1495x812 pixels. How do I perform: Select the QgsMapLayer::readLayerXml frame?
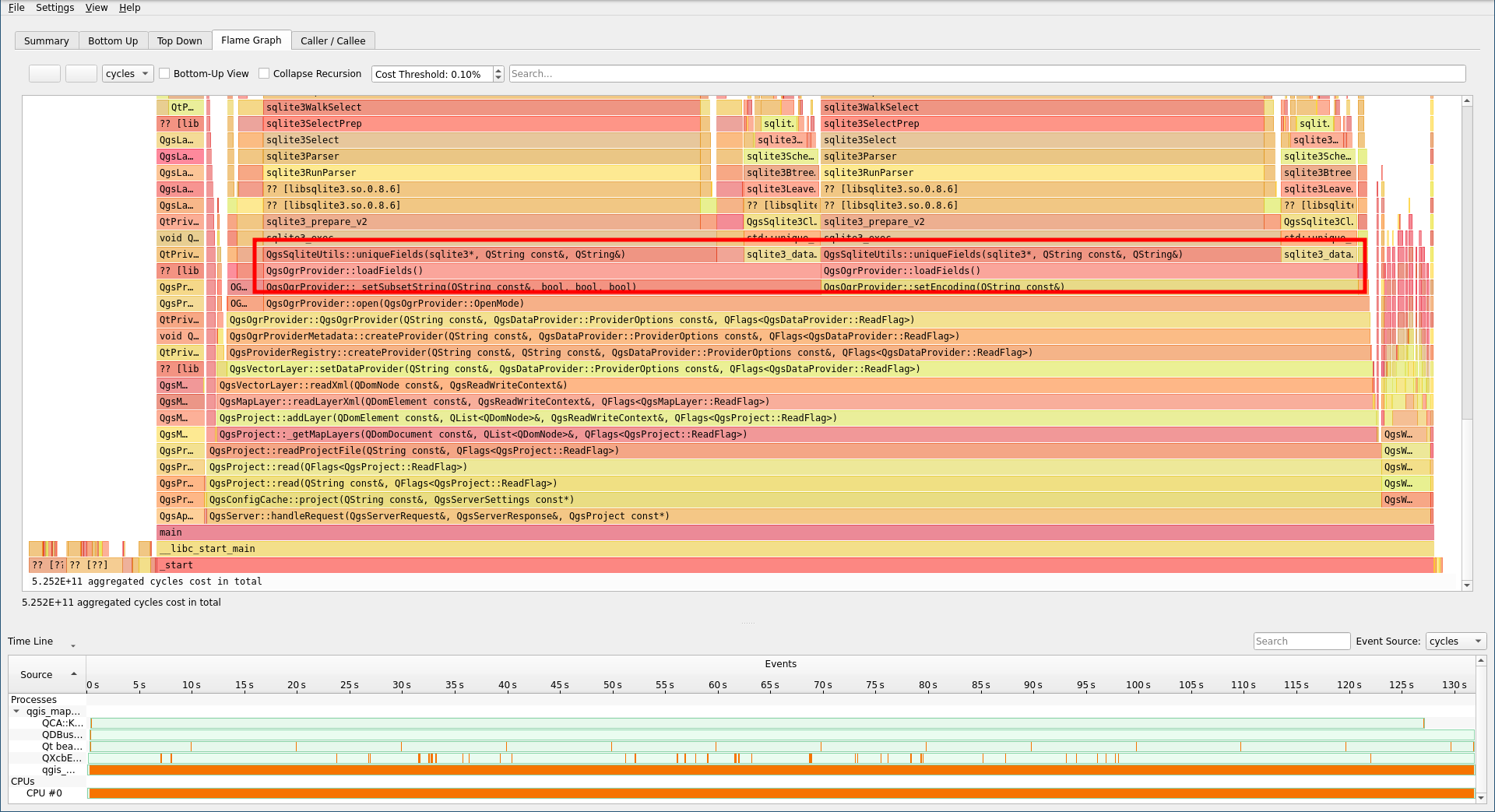click(796, 402)
